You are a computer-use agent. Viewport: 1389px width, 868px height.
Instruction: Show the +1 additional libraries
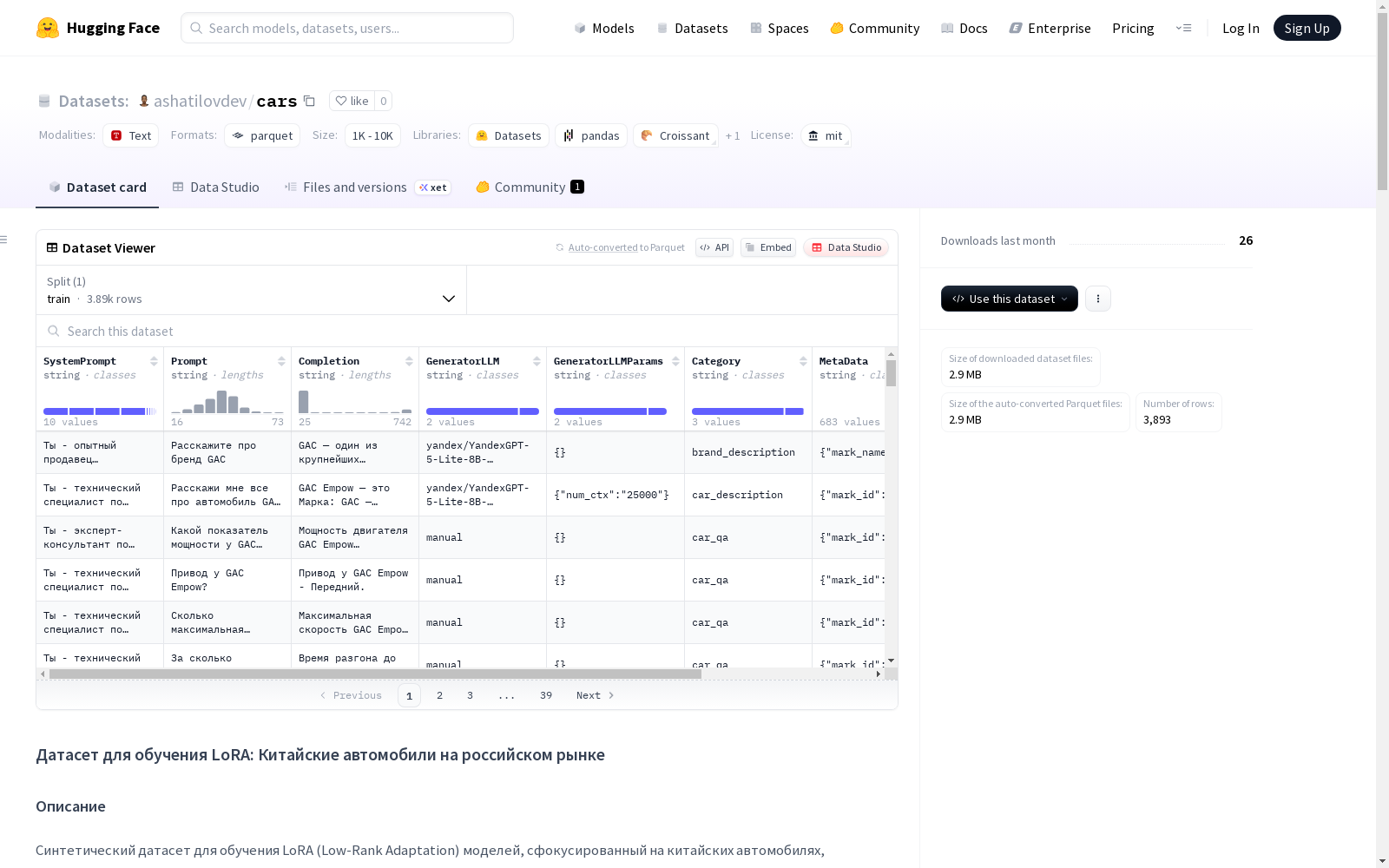tap(733, 135)
